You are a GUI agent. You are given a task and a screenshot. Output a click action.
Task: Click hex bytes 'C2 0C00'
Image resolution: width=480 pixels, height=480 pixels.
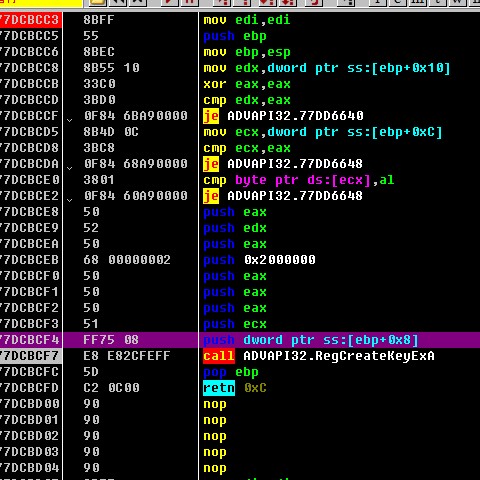point(111,388)
